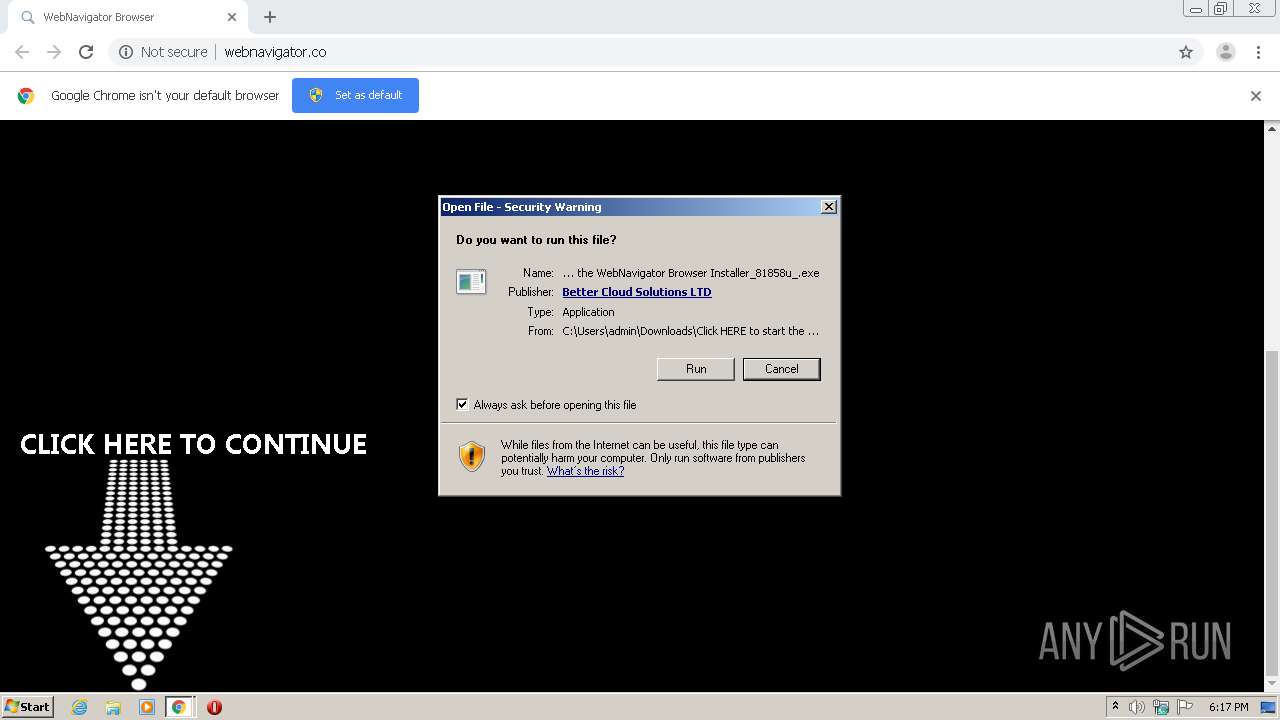Click Set as default button
The width and height of the screenshot is (1280, 720).
pos(355,95)
